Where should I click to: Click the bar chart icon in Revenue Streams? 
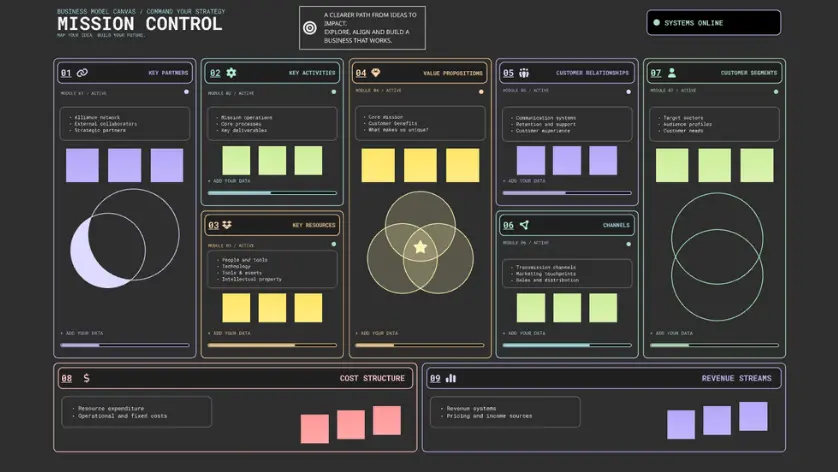coord(451,378)
